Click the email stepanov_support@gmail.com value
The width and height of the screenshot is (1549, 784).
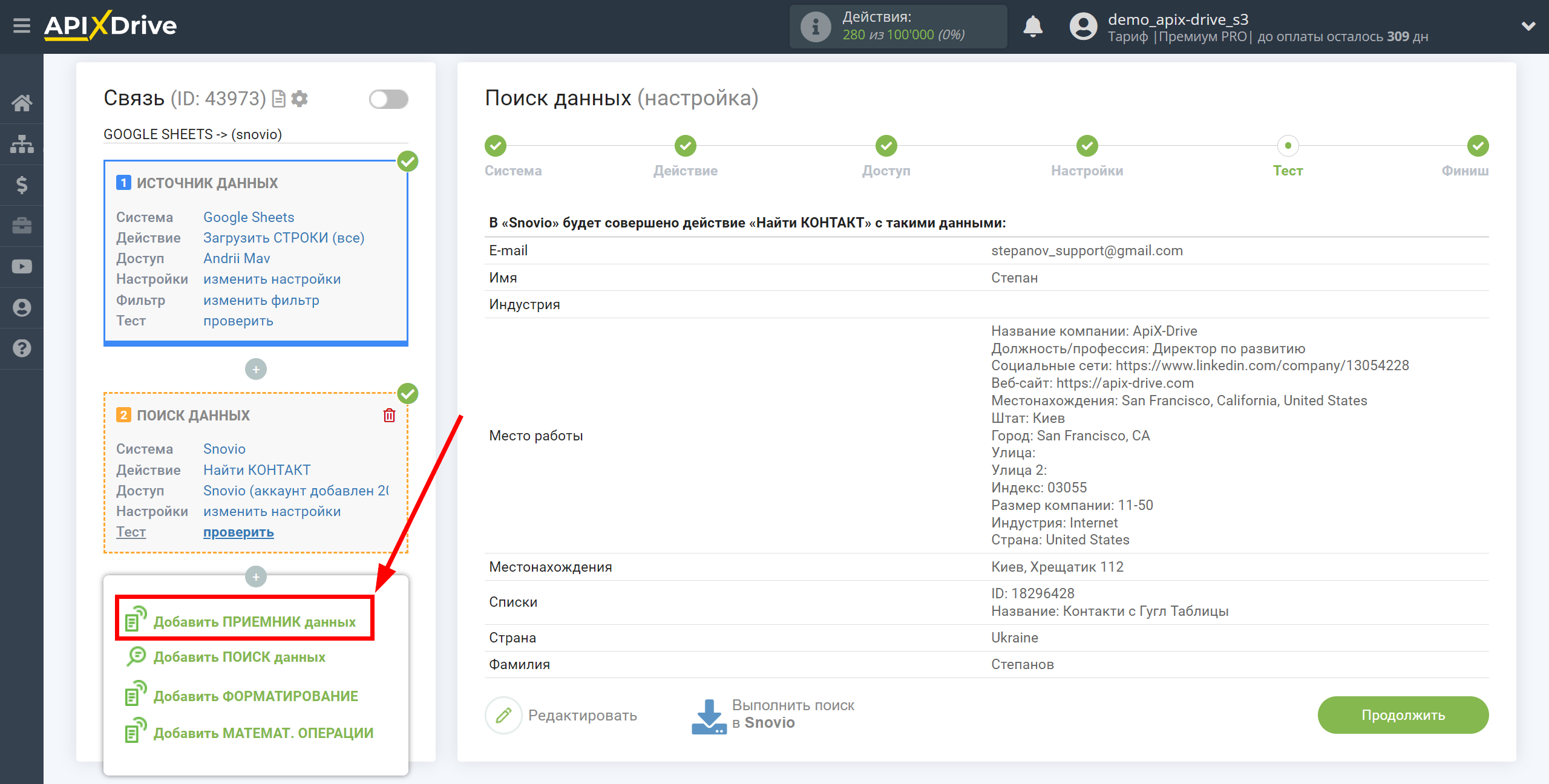pyautogui.click(x=1087, y=250)
